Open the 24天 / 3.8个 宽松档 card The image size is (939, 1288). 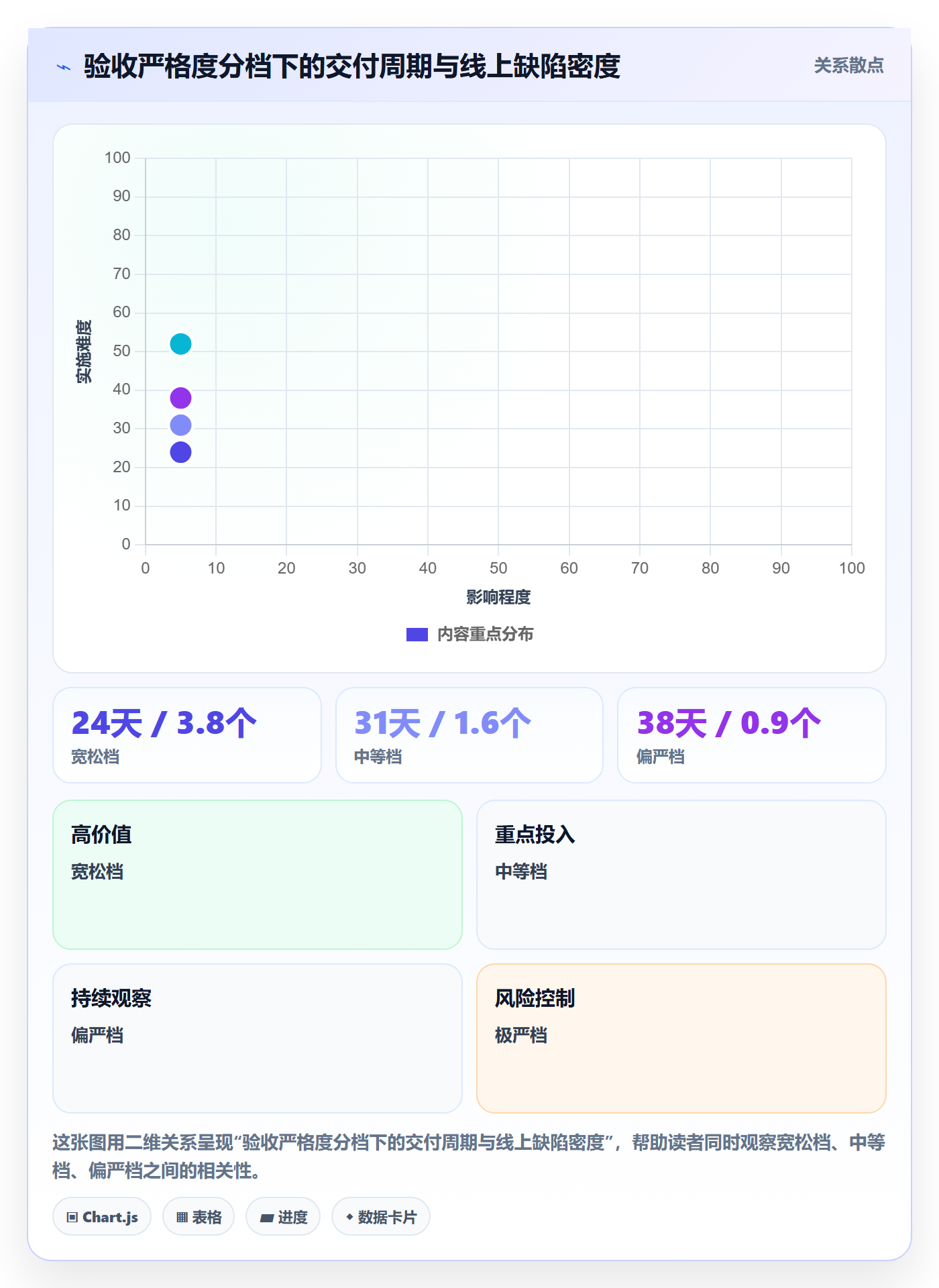coord(187,735)
